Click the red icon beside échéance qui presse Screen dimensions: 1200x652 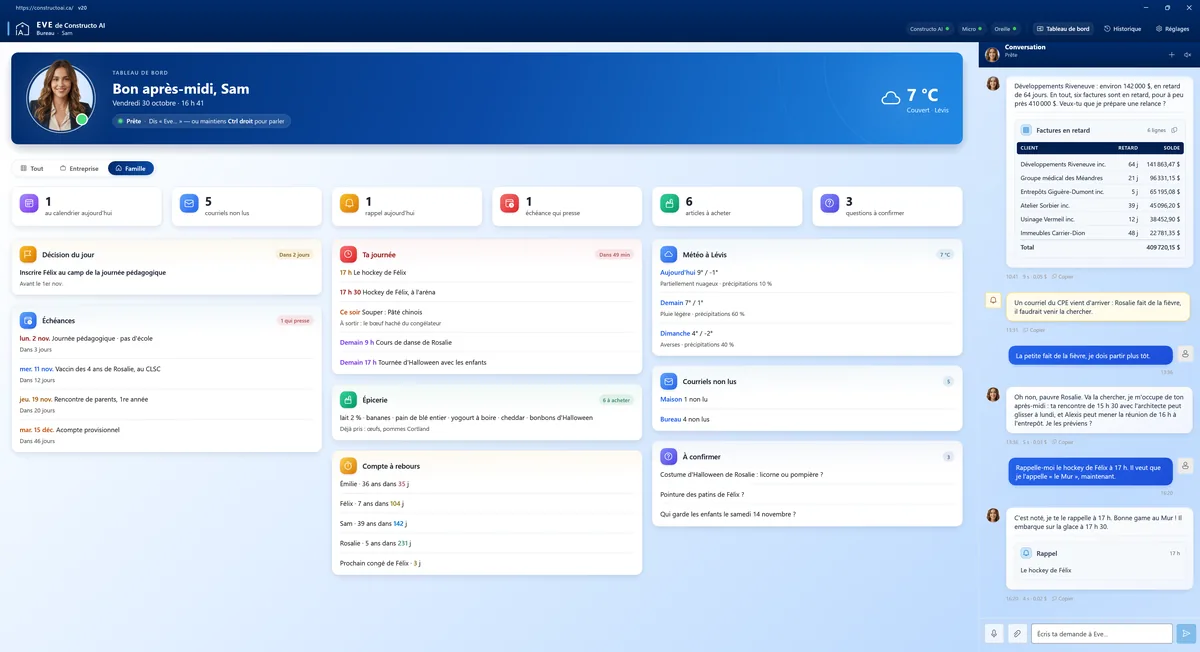click(509, 204)
